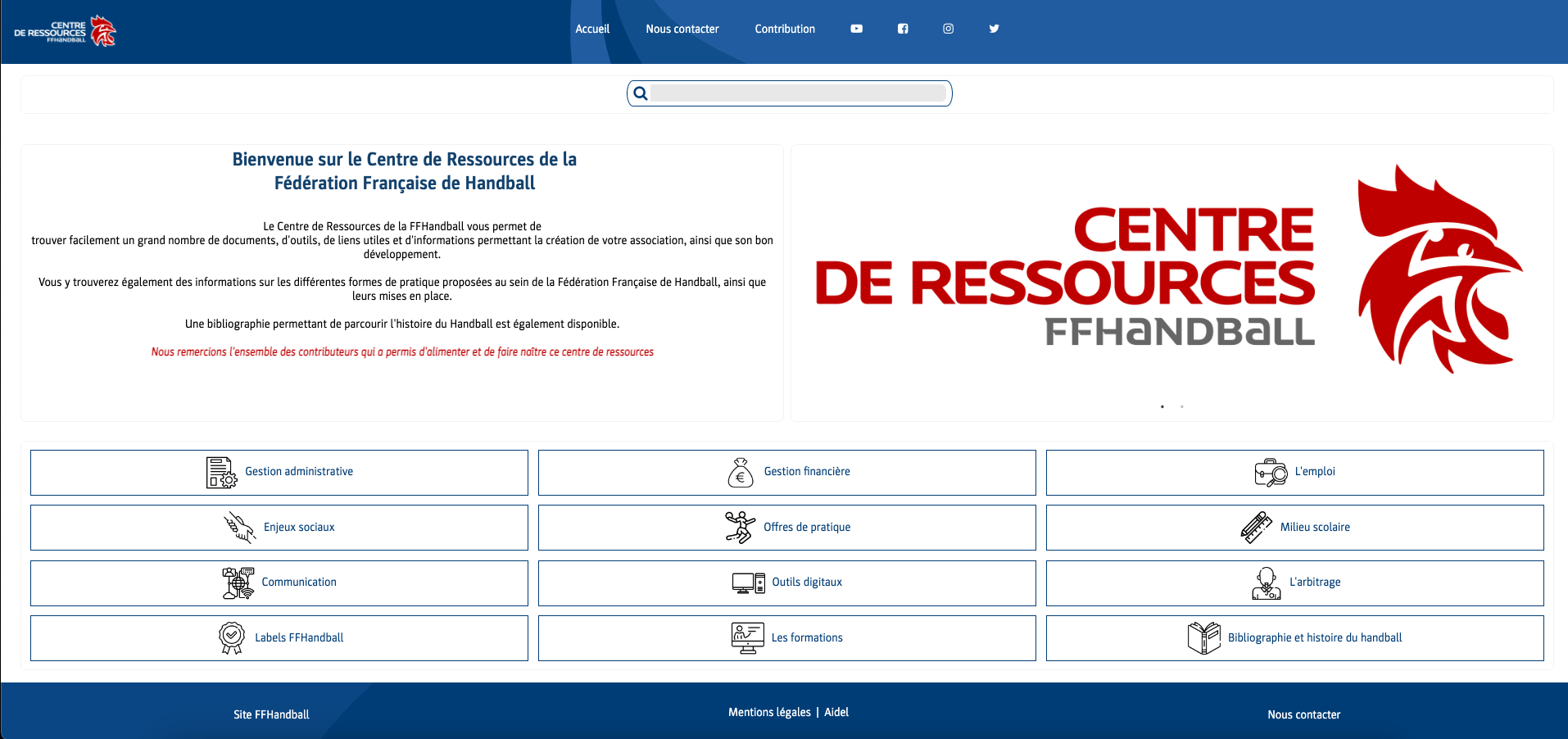
Task: Open the Offres de pratique category
Action: 787,528
